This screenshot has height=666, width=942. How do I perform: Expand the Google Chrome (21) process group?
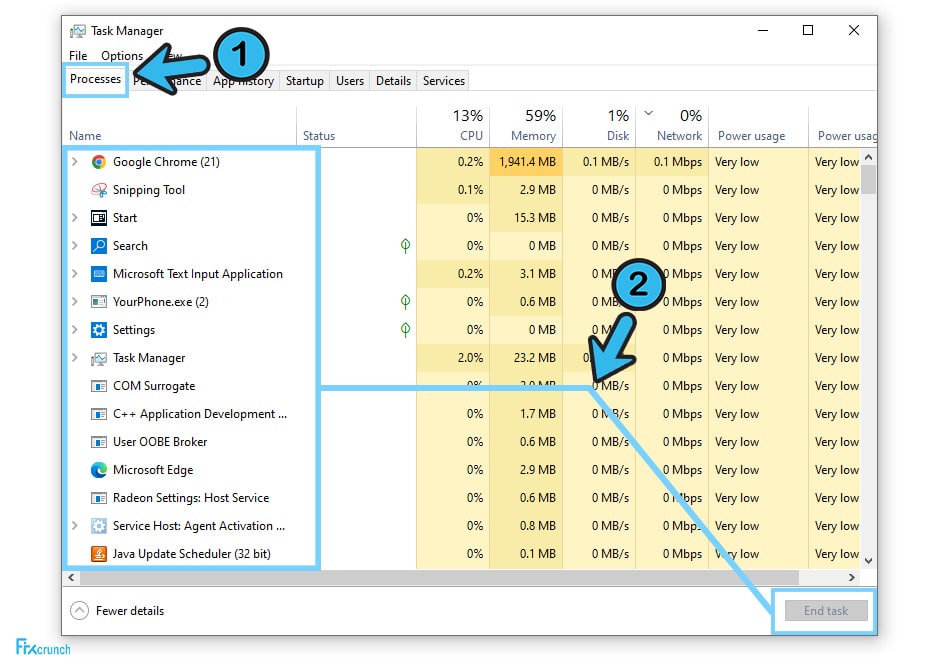74,162
